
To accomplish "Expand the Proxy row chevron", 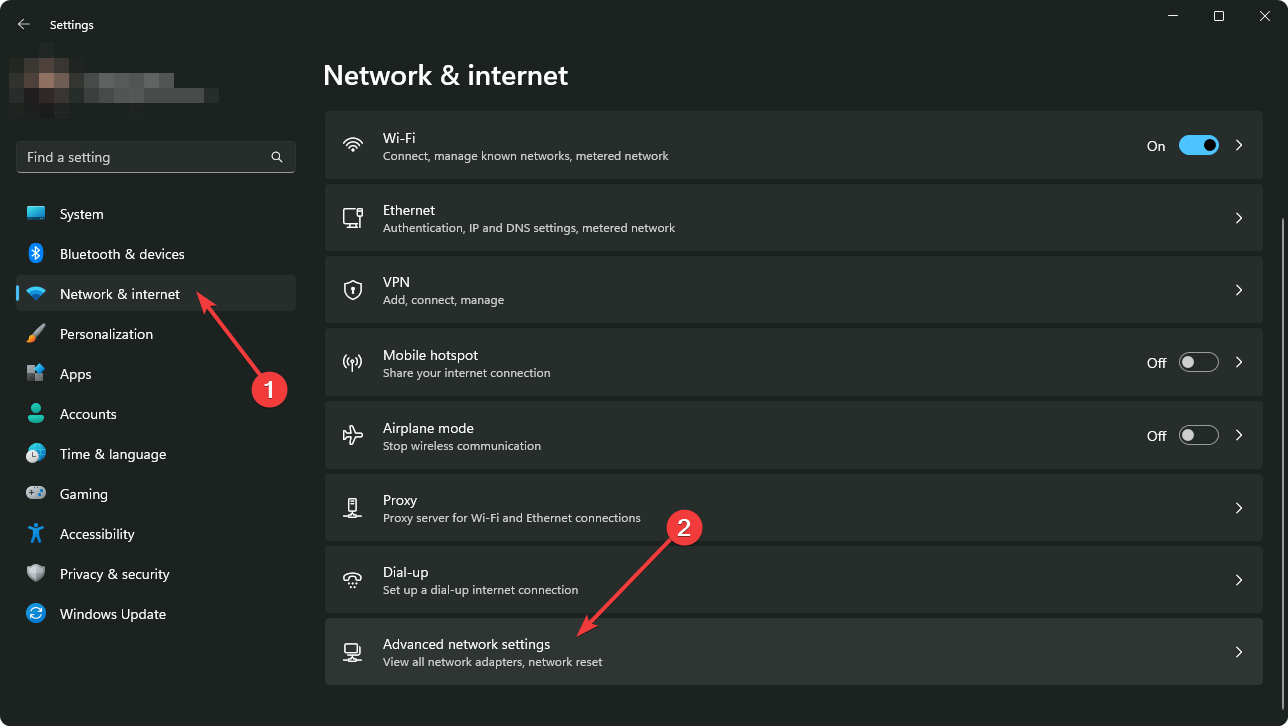I will [1239, 508].
